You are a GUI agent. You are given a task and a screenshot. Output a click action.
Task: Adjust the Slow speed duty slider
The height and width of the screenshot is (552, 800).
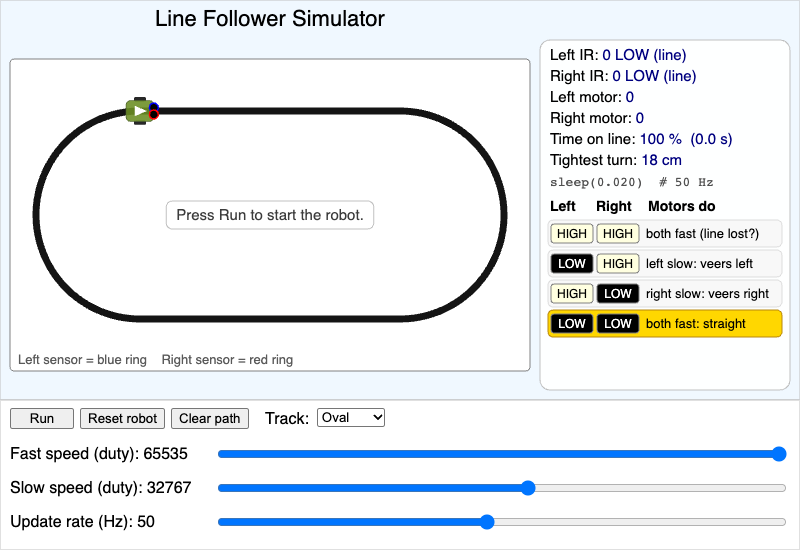(x=502, y=488)
